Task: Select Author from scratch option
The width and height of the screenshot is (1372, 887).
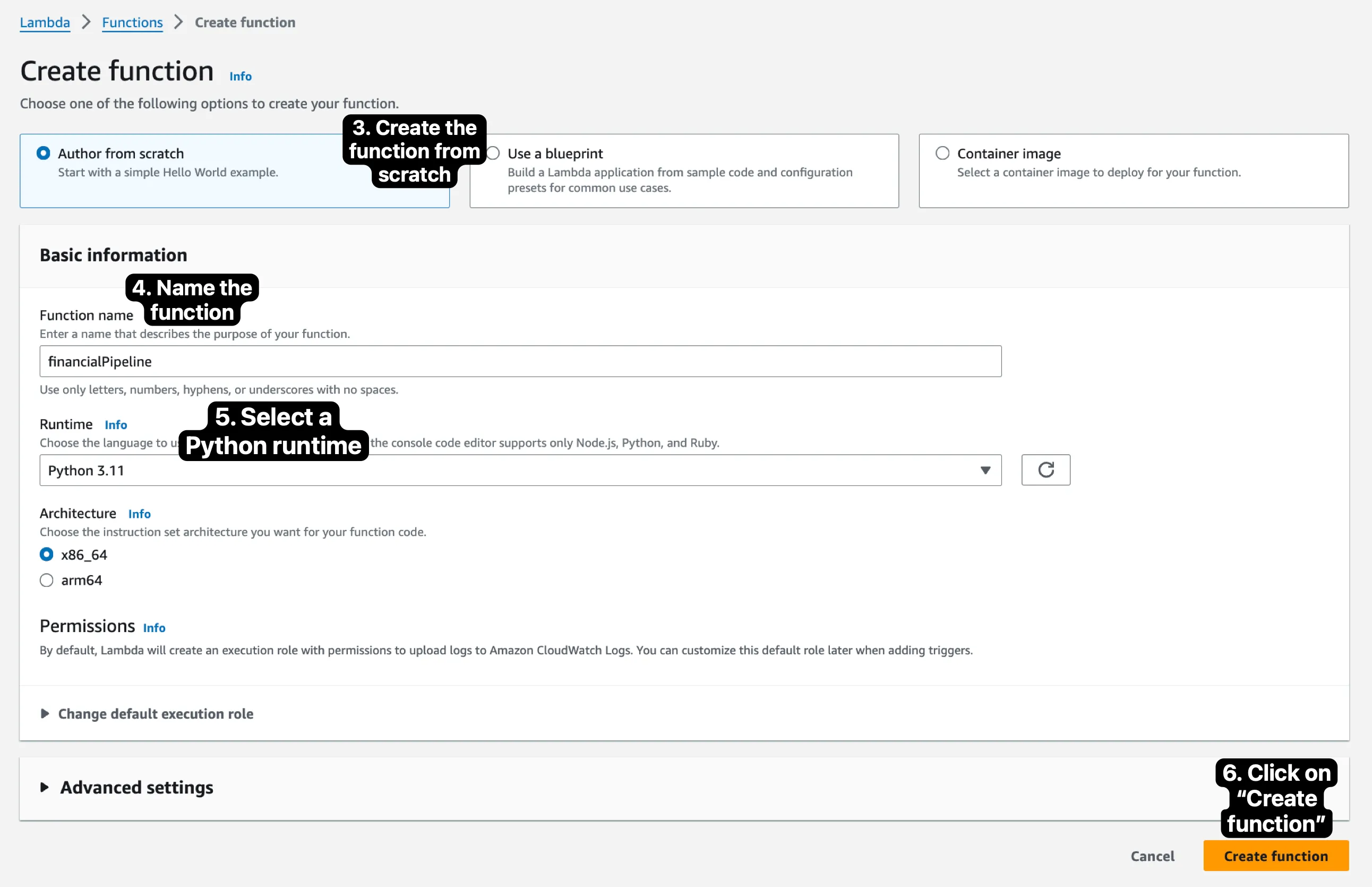Action: [43, 153]
